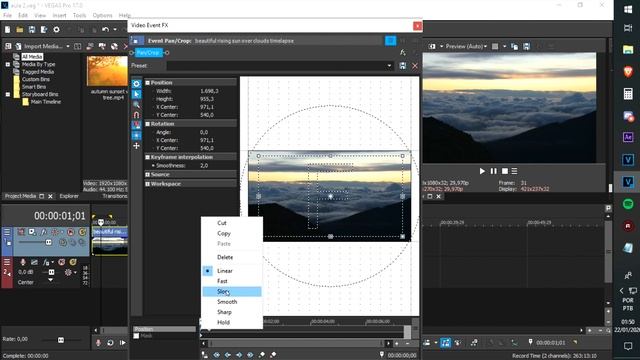Screen dimensions: 640x360
Task: Stop the preview playback
Action: point(504,171)
